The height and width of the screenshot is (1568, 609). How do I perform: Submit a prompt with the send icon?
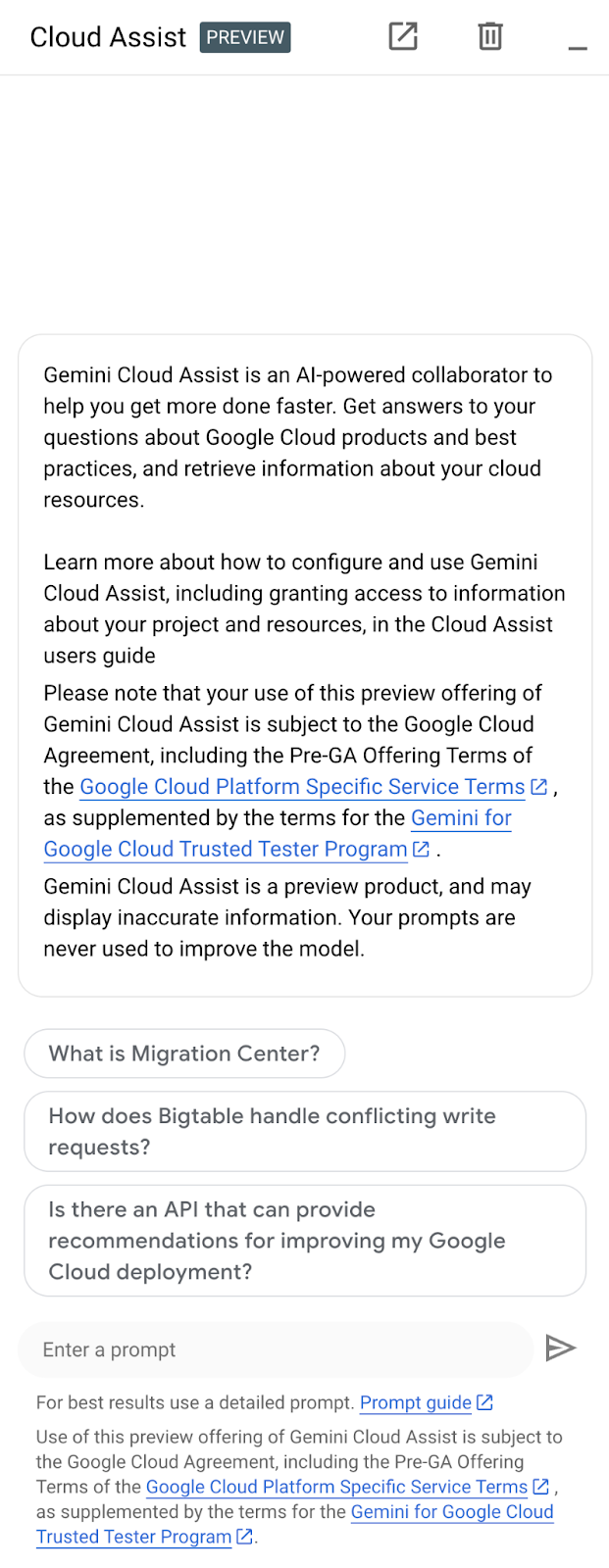click(561, 1349)
